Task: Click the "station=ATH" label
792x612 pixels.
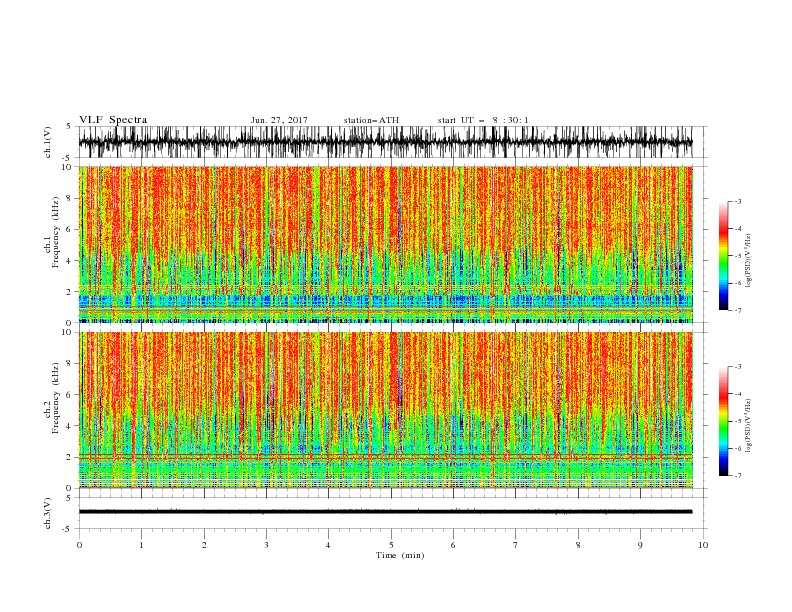Action: 371,120
